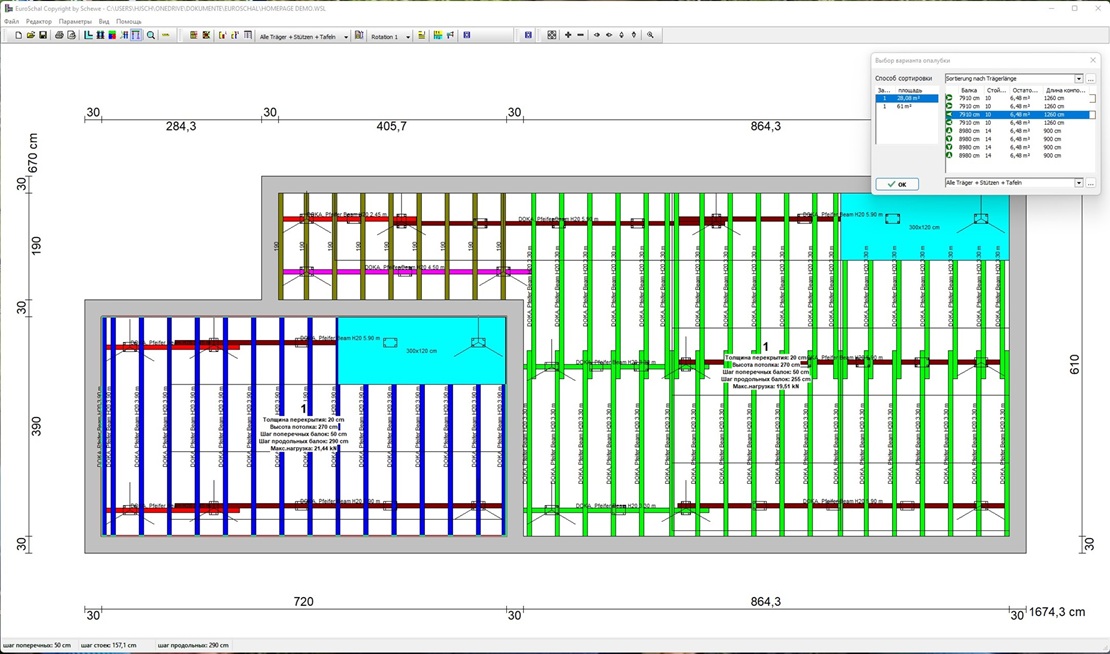Expand the 'Sortierung nach Trägerlänge' dropdown
Image resolution: width=1110 pixels, height=654 pixels.
coord(1079,79)
